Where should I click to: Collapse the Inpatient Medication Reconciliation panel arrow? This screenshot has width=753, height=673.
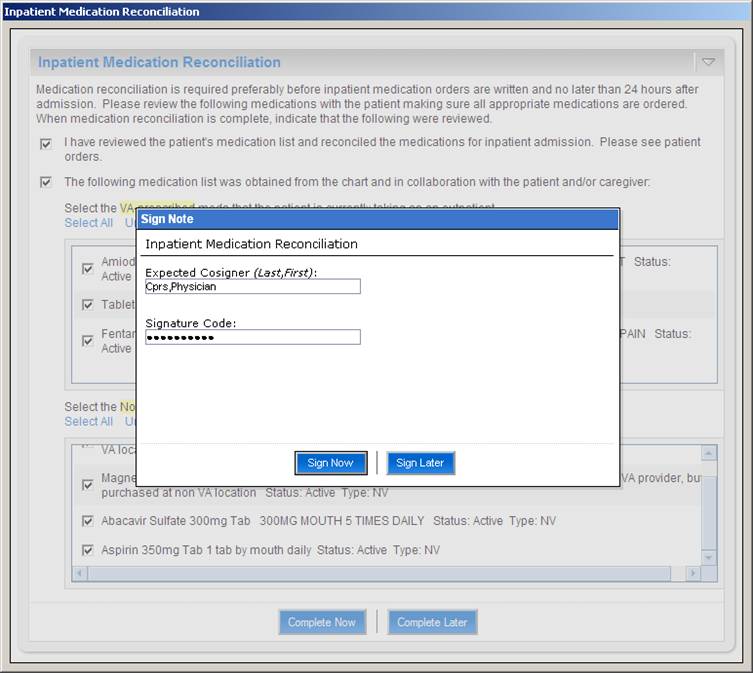(708, 62)
